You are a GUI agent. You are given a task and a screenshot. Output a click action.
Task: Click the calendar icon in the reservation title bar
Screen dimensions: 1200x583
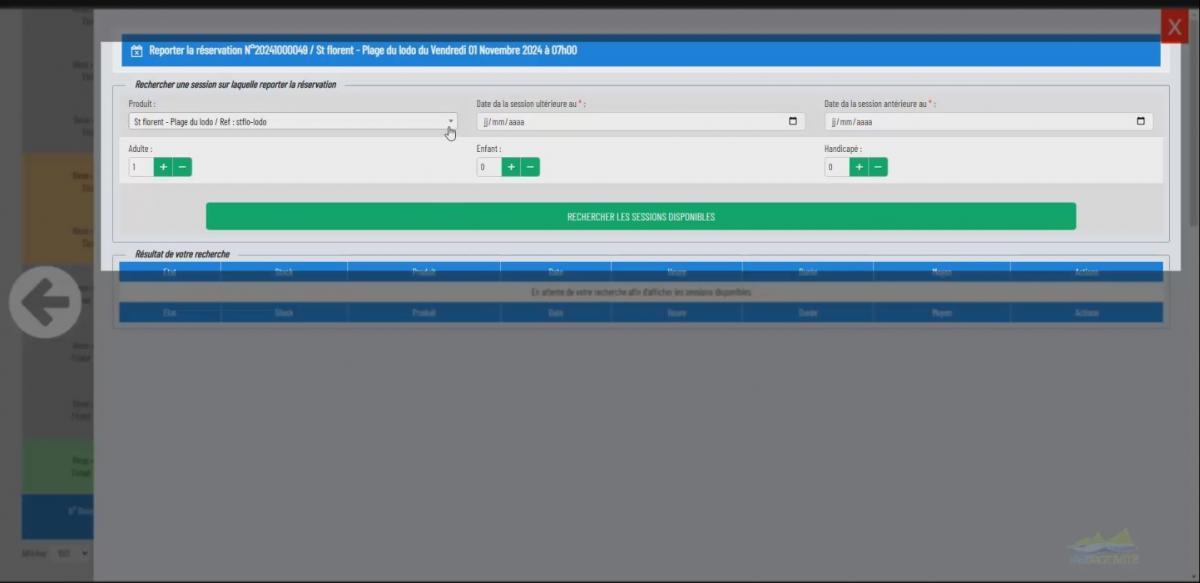tap(137, 51)
